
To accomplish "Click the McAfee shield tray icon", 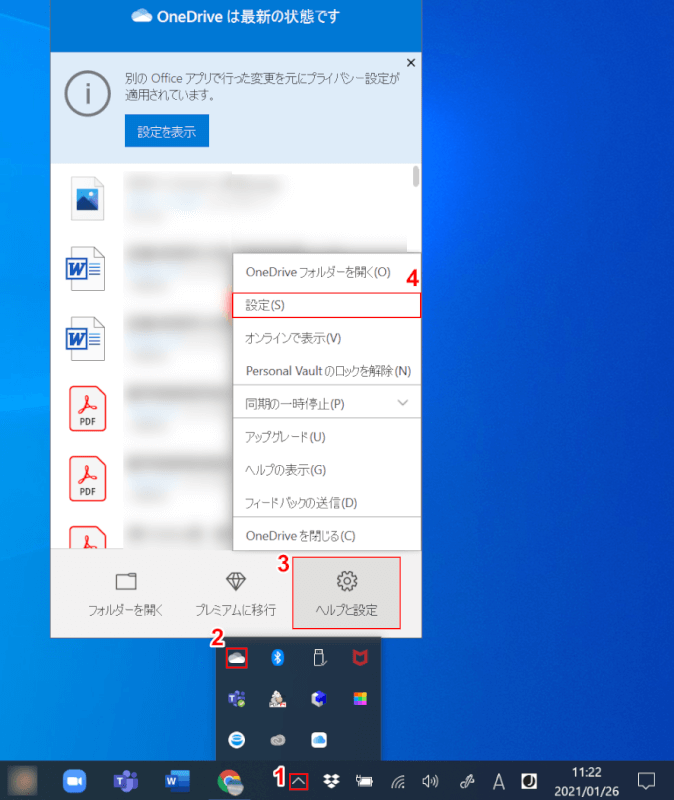I will [360, 658].
